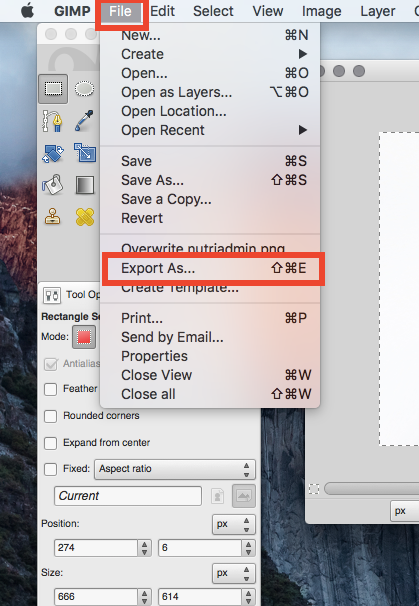The image size is (419, 606).
Task: Tick the Rounded corners checkbox
Action: (51, 416)
